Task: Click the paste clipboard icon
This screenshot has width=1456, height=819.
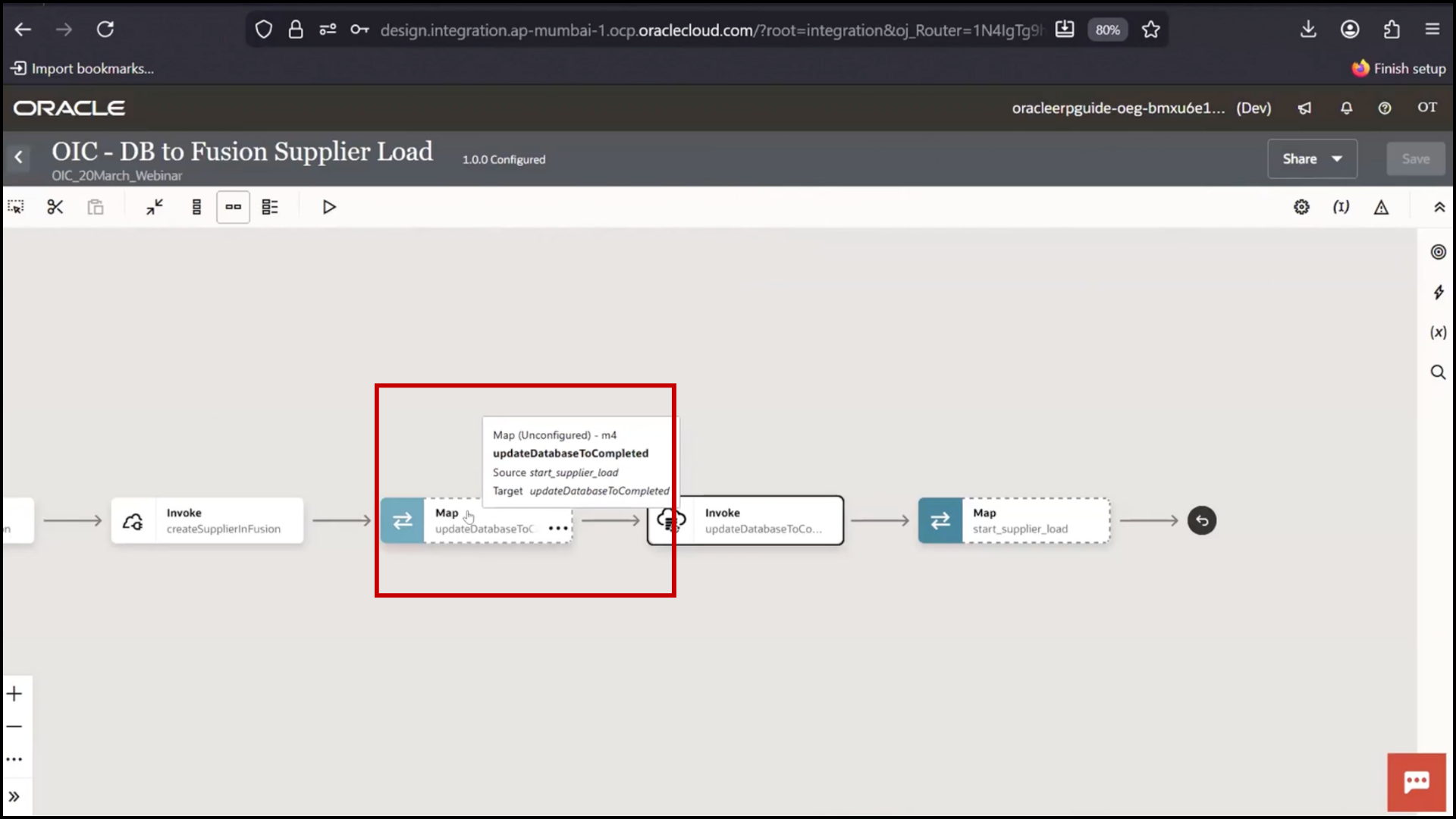Action: (96, 207)
